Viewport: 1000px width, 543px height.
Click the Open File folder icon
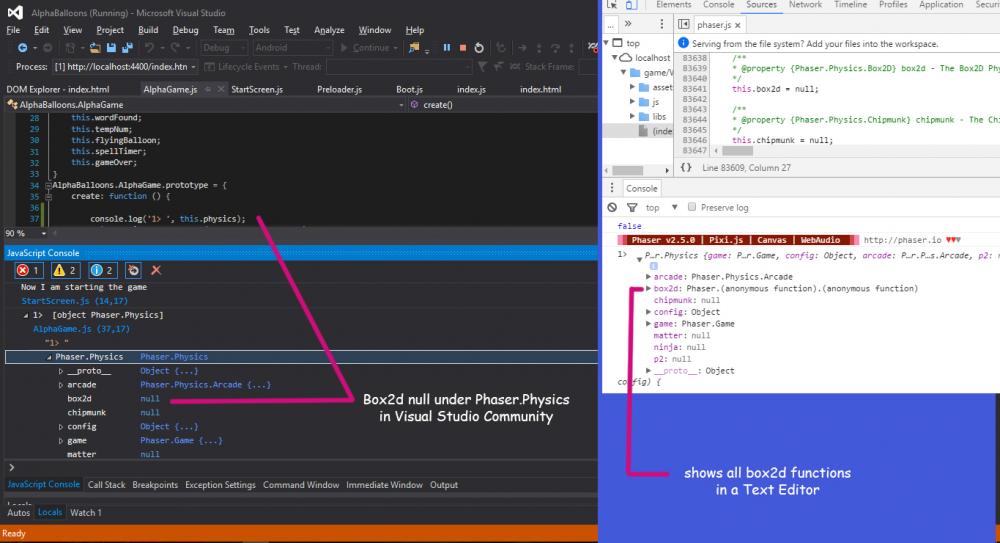pyautogui.click(x=95, y=48)
